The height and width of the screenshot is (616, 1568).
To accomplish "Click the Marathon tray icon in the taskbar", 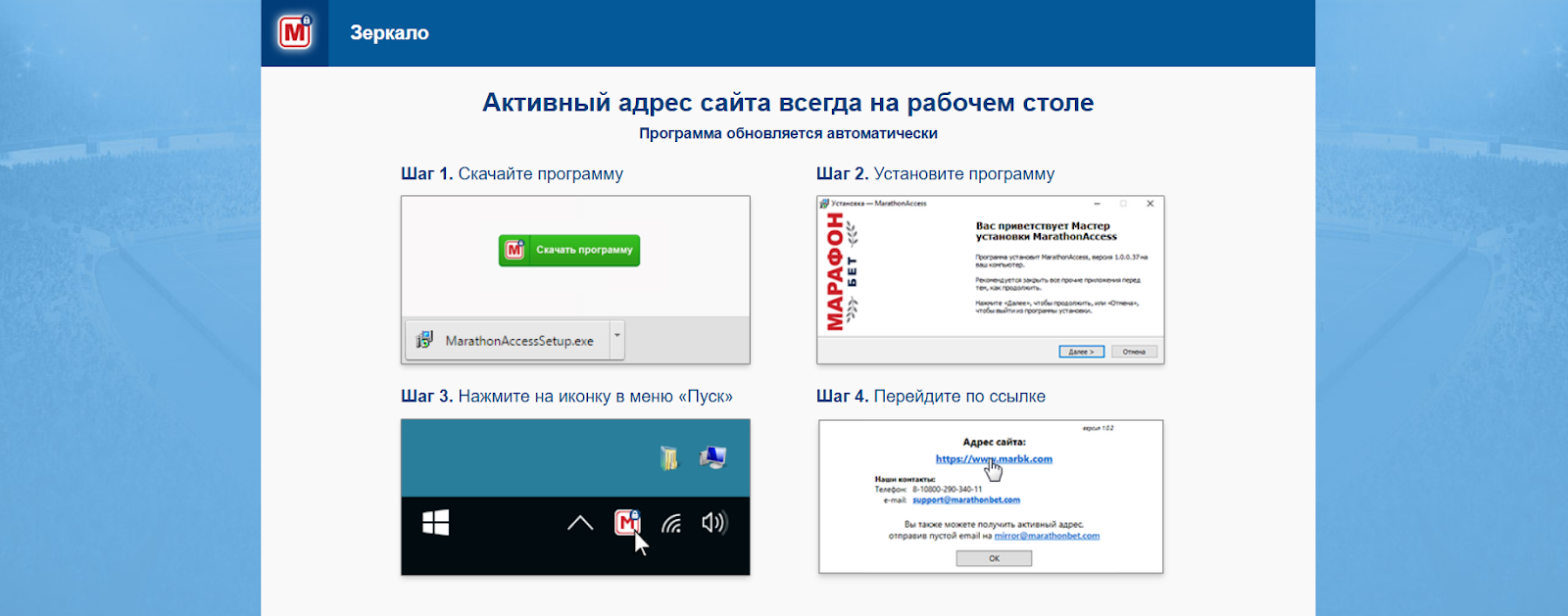I will tap(627, 523).
